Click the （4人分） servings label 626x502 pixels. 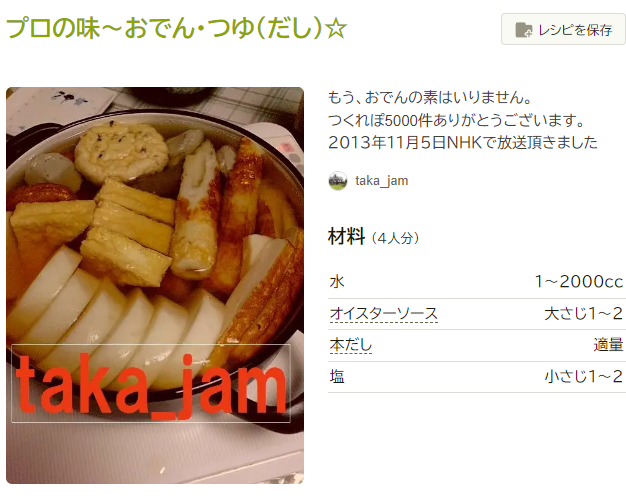click(x=395, y=238)
